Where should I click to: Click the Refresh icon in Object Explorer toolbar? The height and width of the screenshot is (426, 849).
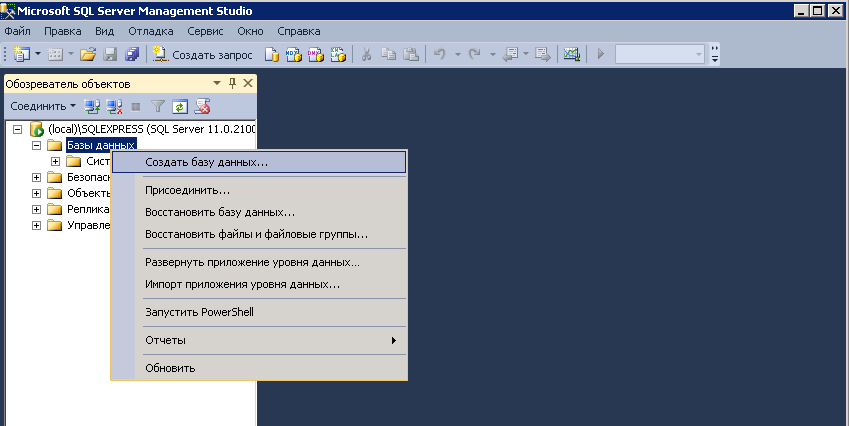(180, 106)
